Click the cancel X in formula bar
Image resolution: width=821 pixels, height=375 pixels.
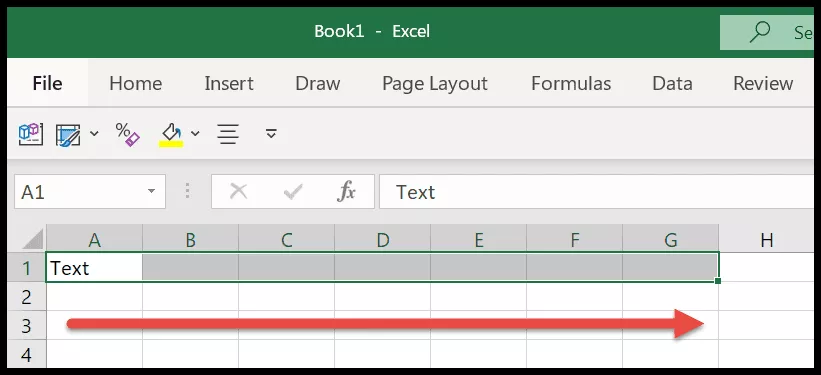[x=239, y=192]
